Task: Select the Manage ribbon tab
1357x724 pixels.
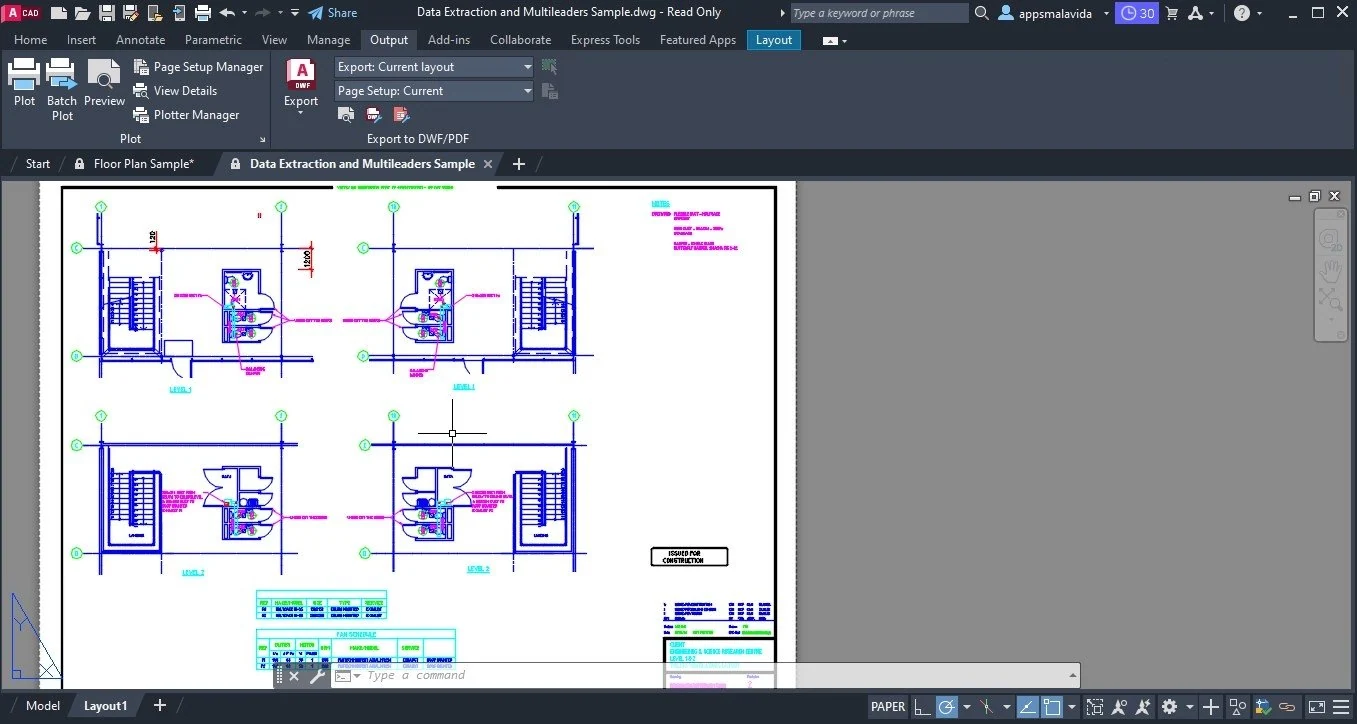Action: (x=329, y=40)
